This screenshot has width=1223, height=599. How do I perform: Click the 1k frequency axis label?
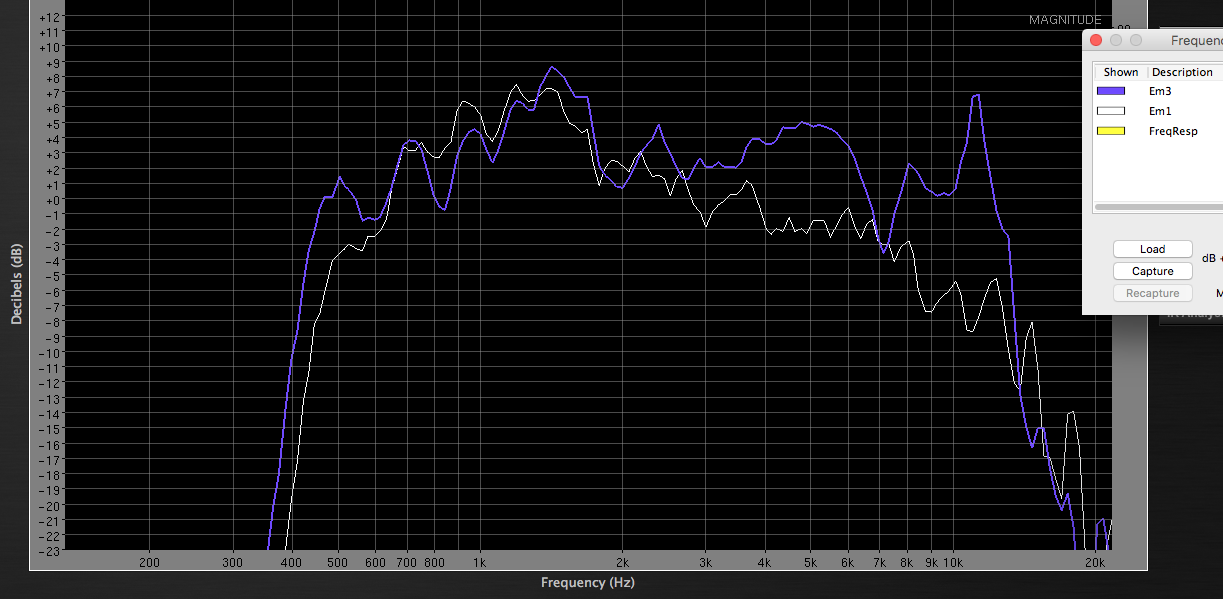479,563
